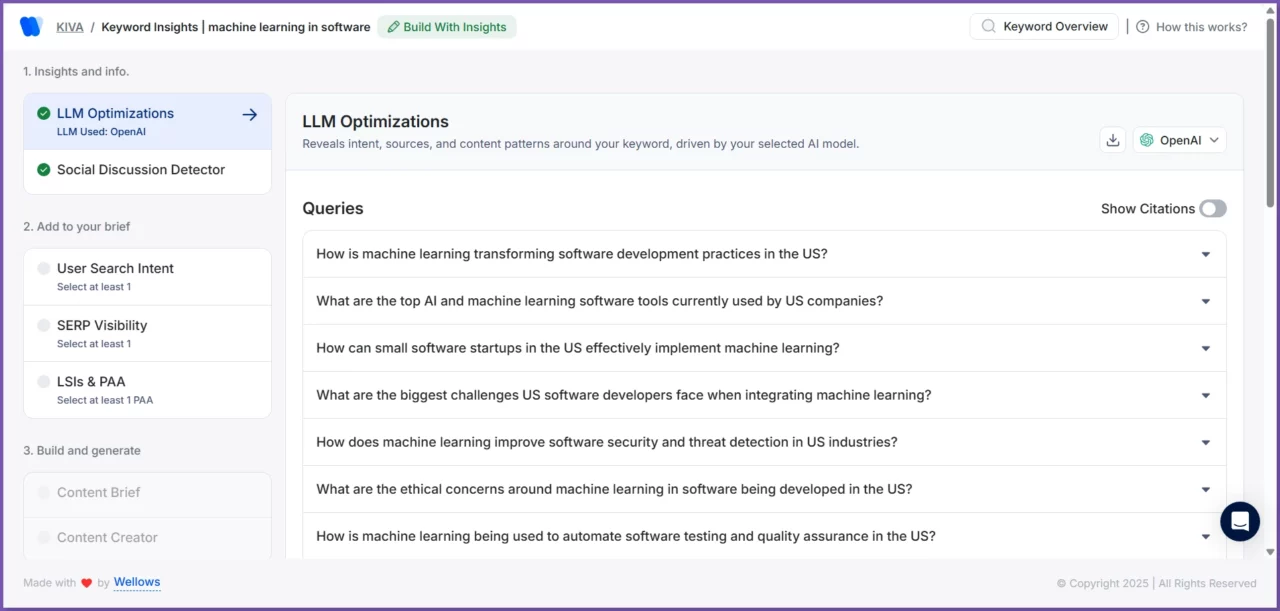Expand the query about machine learning transforming software development
The height and width of the screenshot is (611, 1280).
tap(1205, 254)
